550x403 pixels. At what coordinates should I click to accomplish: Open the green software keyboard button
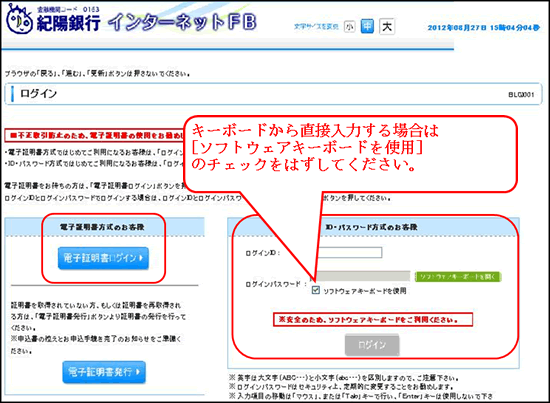coord(458,277)
